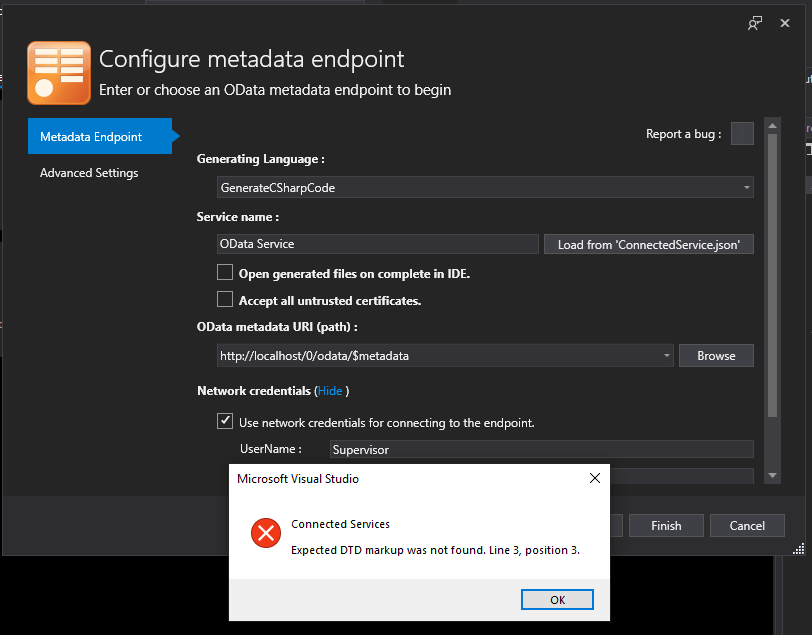Click the 'Expected DTD markup was not found' message
Screen dimensions: 812x635
point(435,550)
